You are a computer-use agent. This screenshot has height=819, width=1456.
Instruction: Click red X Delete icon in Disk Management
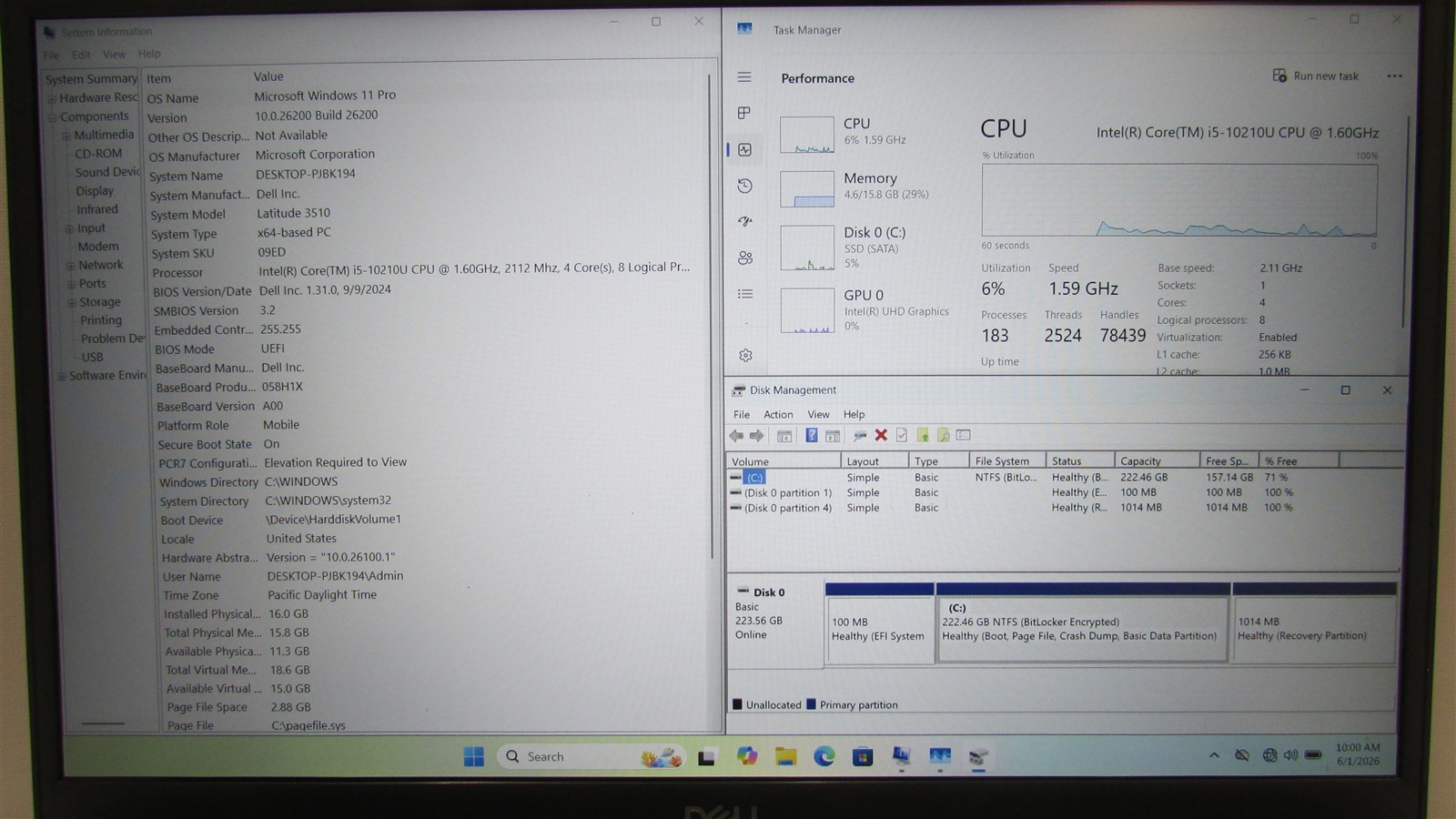[881, 436]
